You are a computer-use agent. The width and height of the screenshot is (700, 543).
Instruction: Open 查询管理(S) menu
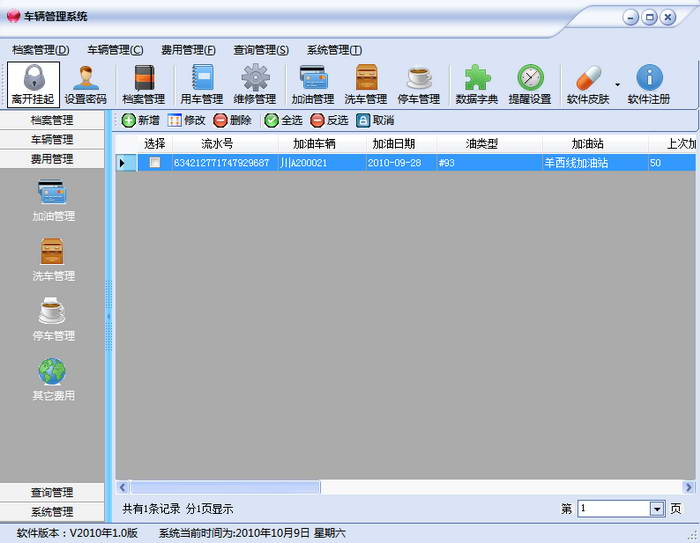(x=261, y=50)
